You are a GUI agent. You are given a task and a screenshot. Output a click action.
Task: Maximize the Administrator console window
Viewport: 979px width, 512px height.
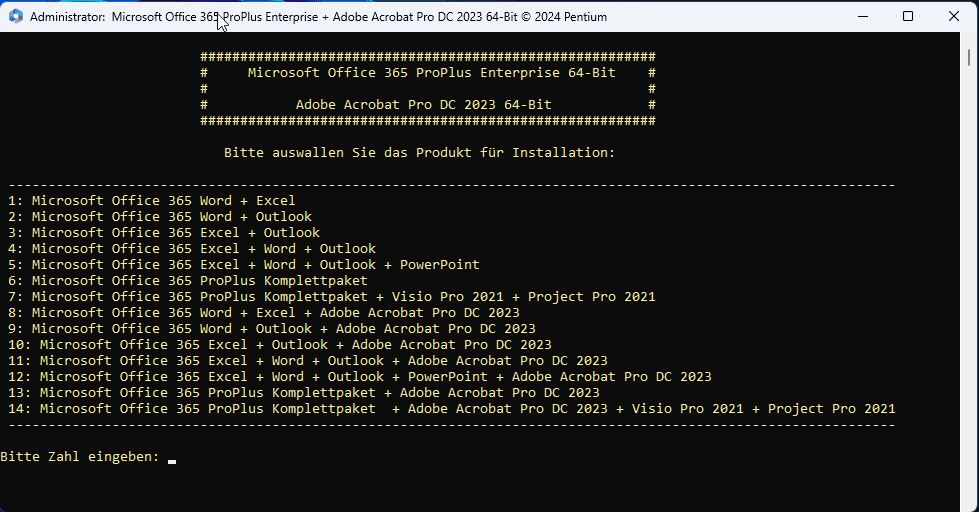(x=908, y=16)
